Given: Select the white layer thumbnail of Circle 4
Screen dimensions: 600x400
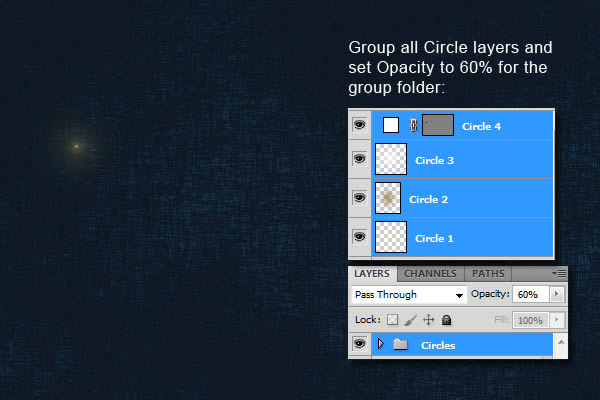Looking at the screenshot, I should (391, 125).
